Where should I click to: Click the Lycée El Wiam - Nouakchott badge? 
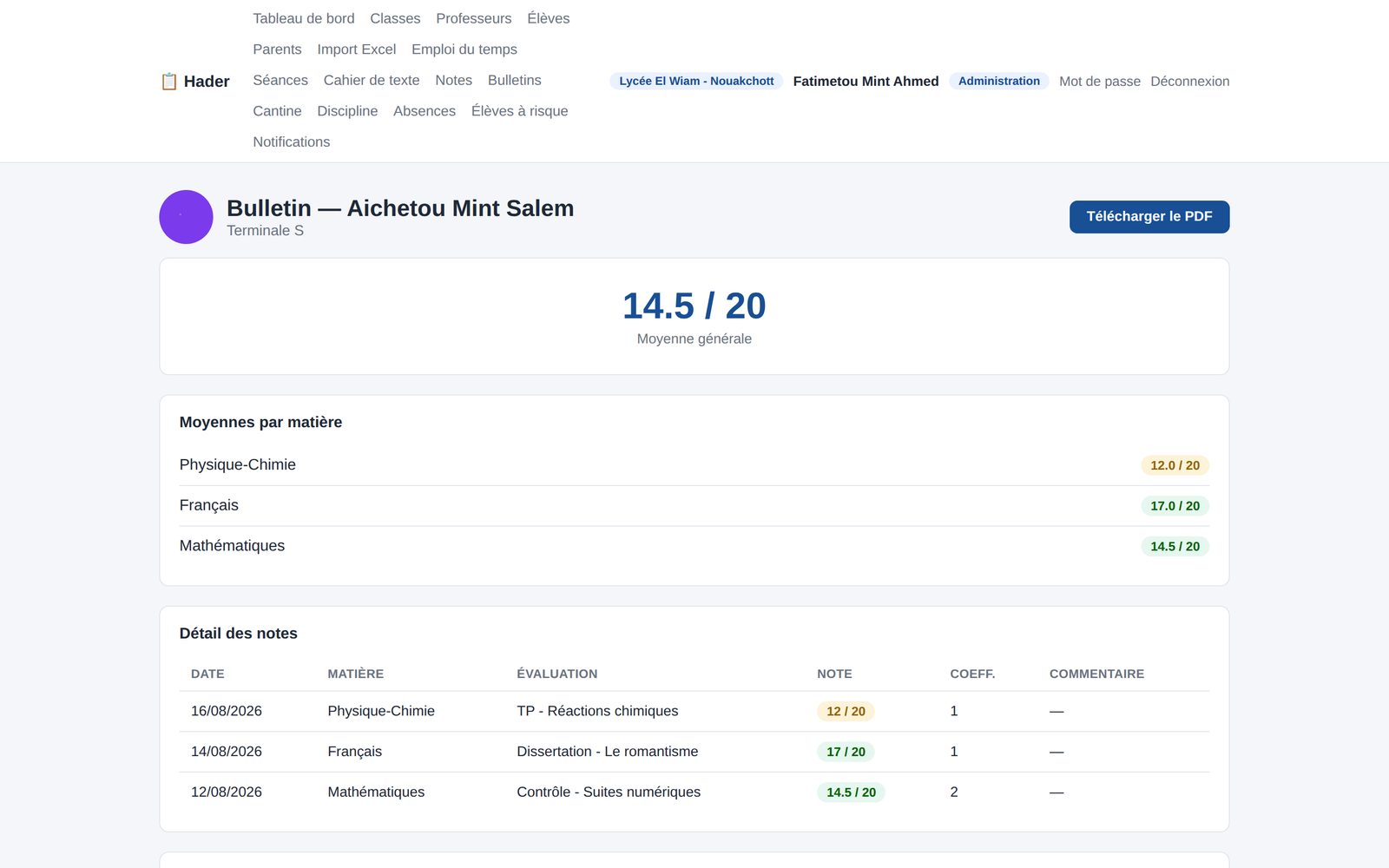pyautogui.click(x=696, y=82)
